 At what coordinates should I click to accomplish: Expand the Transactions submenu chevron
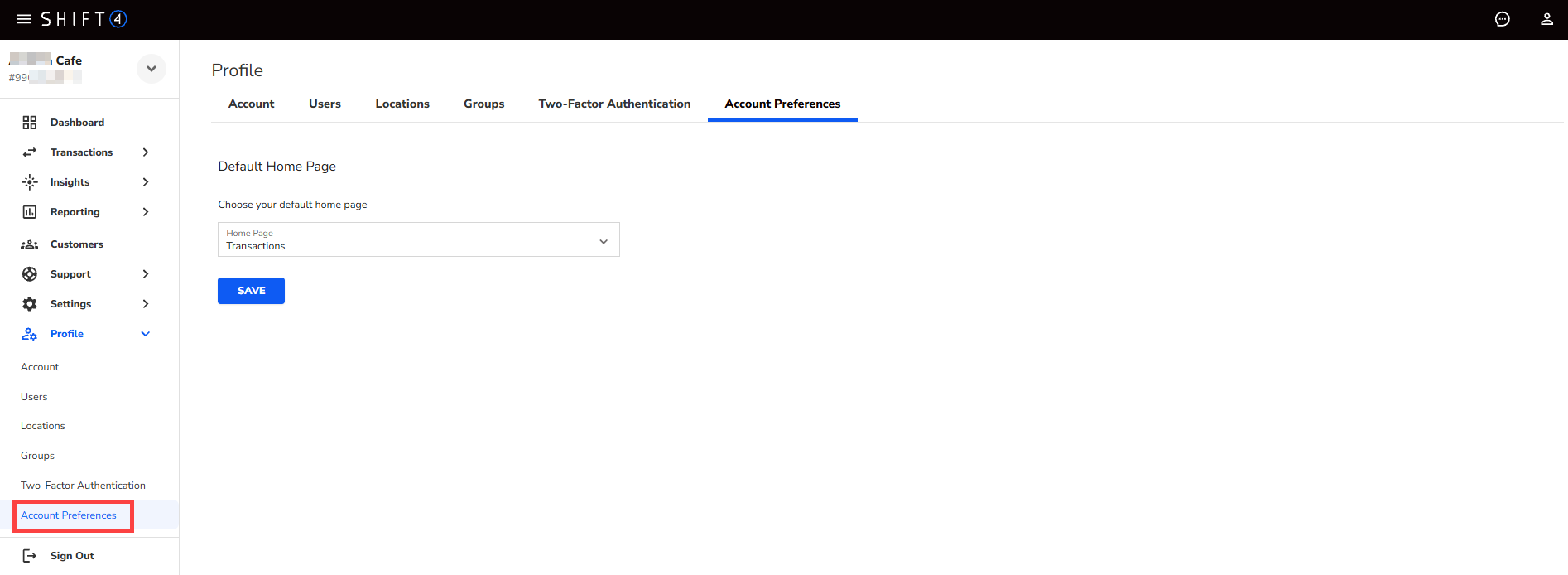146,152
